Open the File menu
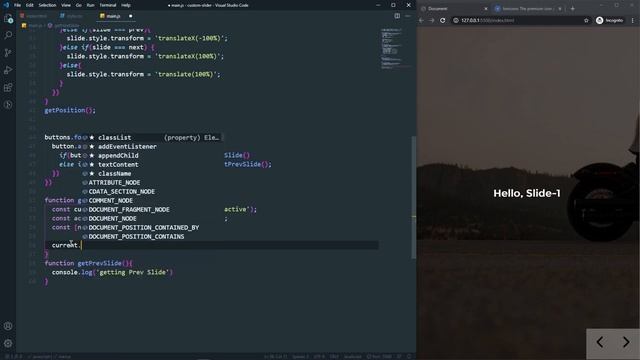 point(17,5)
